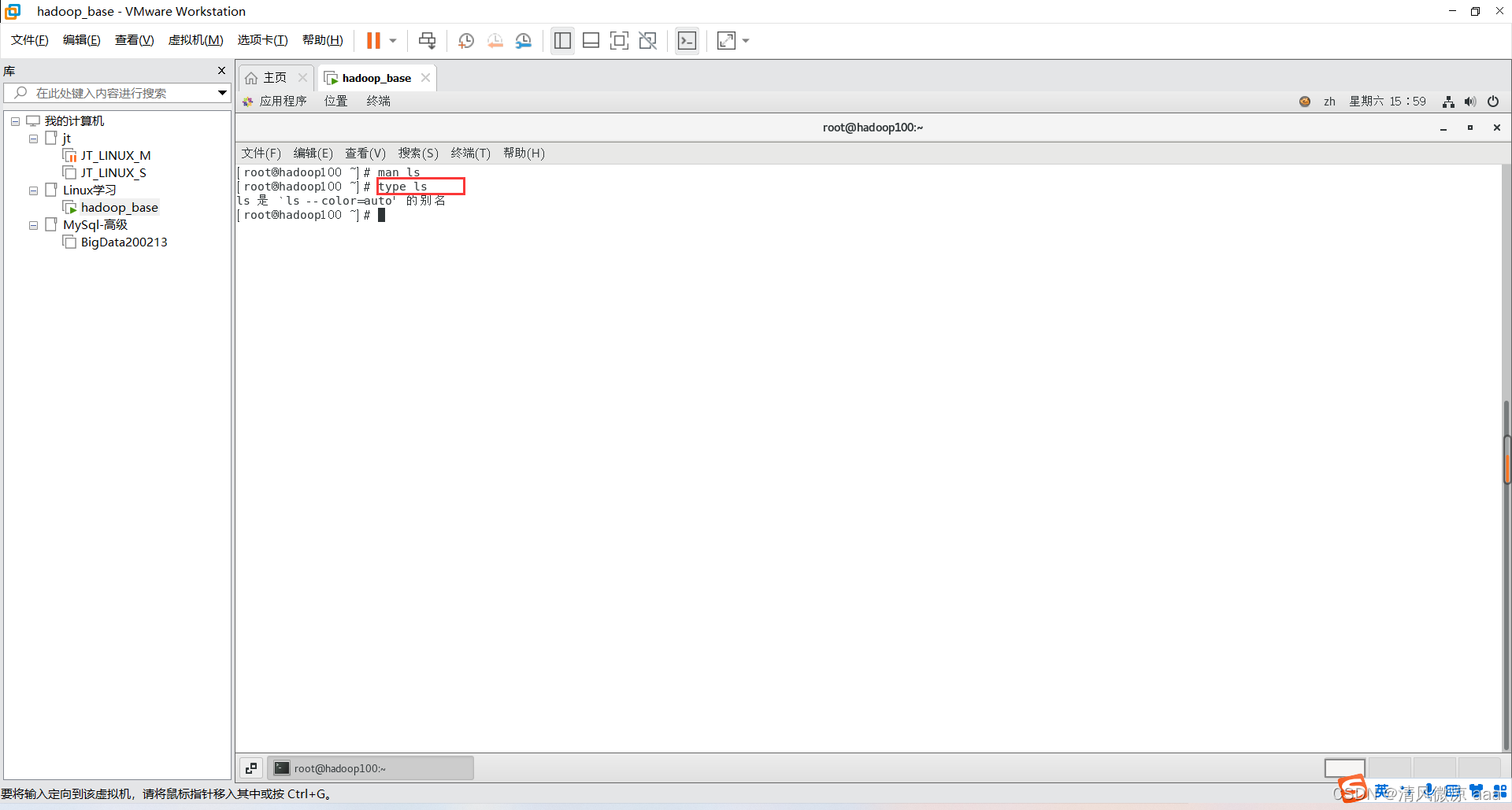The height and width of the screenshot is (810, 1512).
Task: Click the VMware vertical scrollbar thumb
Action: pos(1506,460)
